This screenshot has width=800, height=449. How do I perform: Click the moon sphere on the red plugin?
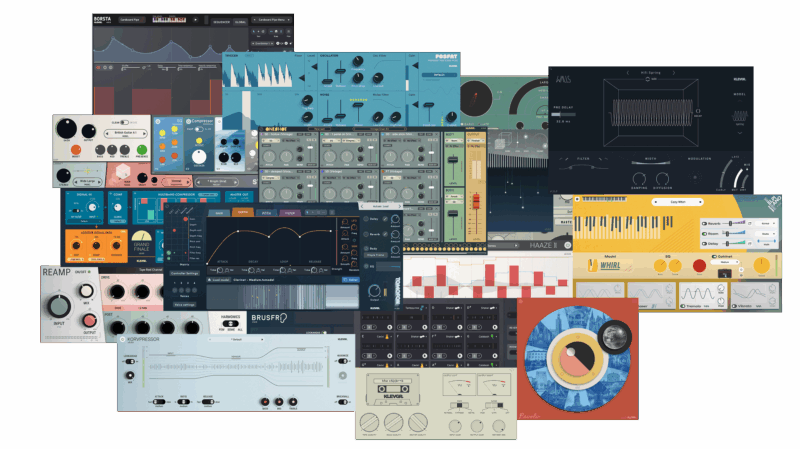[615, 336]
